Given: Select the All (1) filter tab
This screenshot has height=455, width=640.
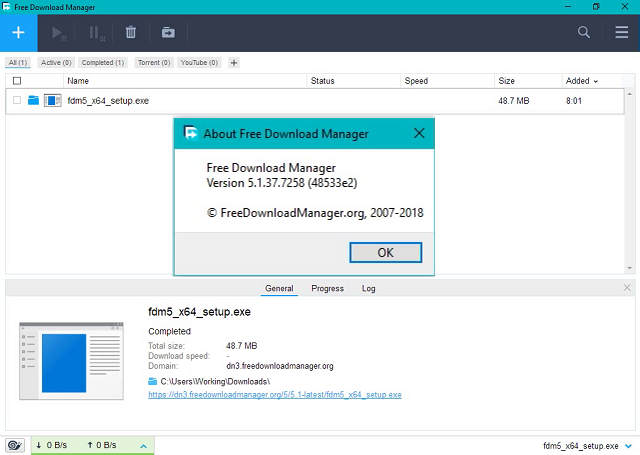Looking at the screenshot, I should [18, 62].
